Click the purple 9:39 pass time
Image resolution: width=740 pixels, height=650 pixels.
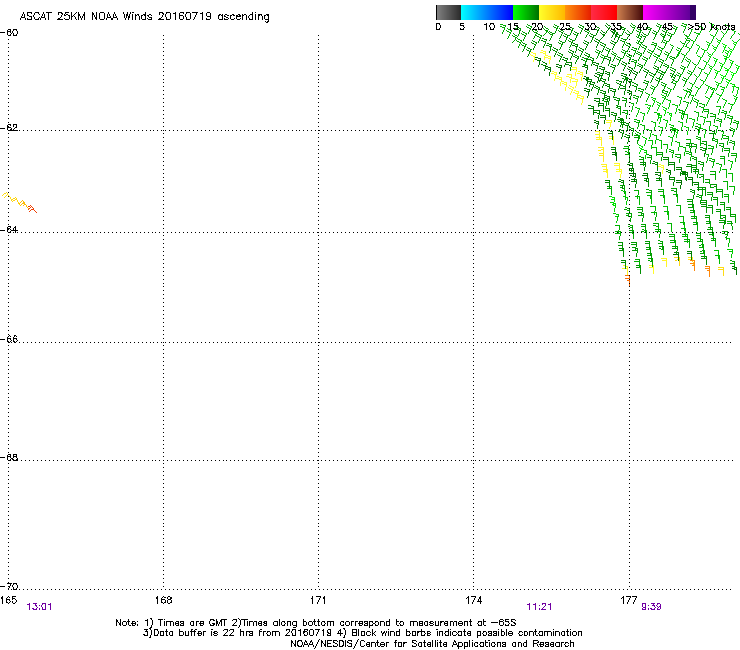(x=651, y=607)
